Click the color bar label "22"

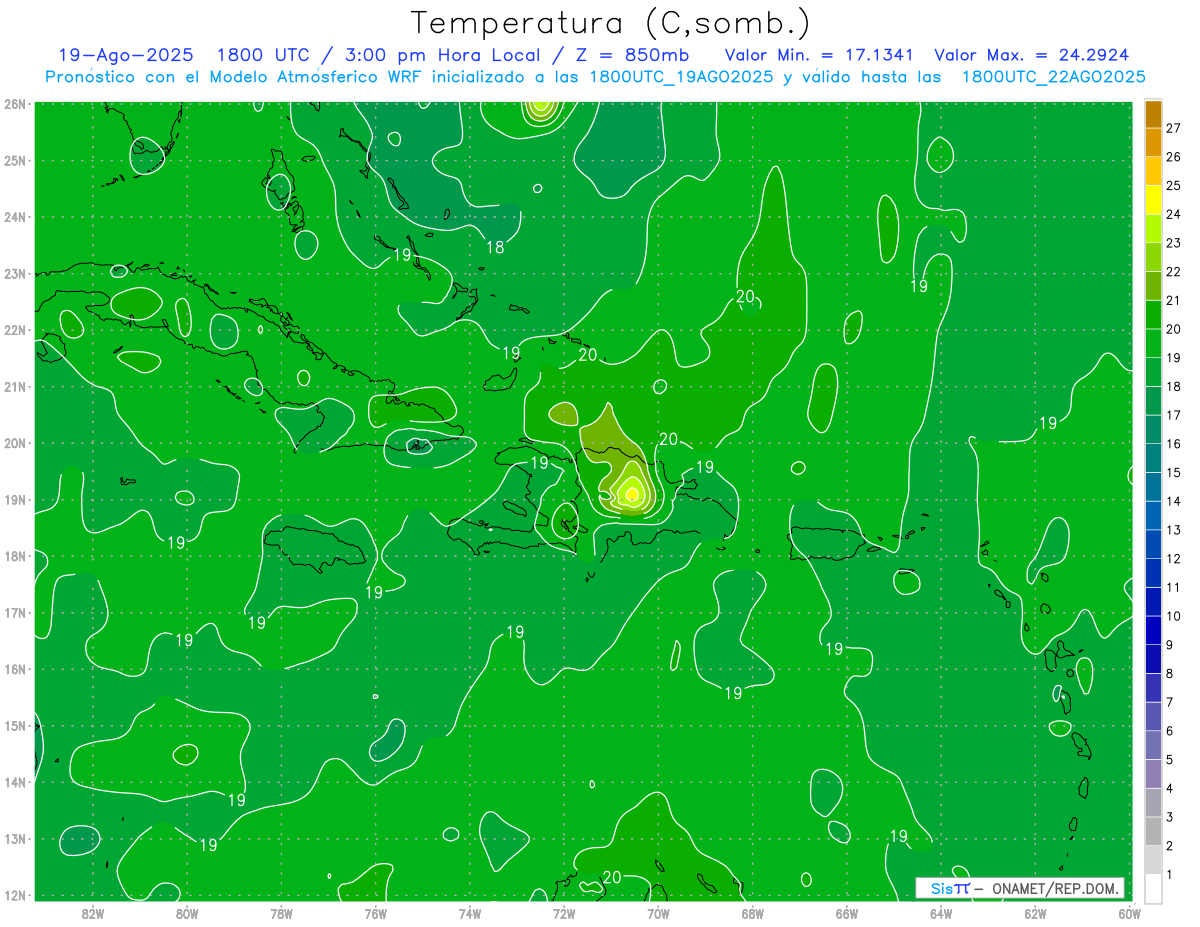[x=1173, y=272]
